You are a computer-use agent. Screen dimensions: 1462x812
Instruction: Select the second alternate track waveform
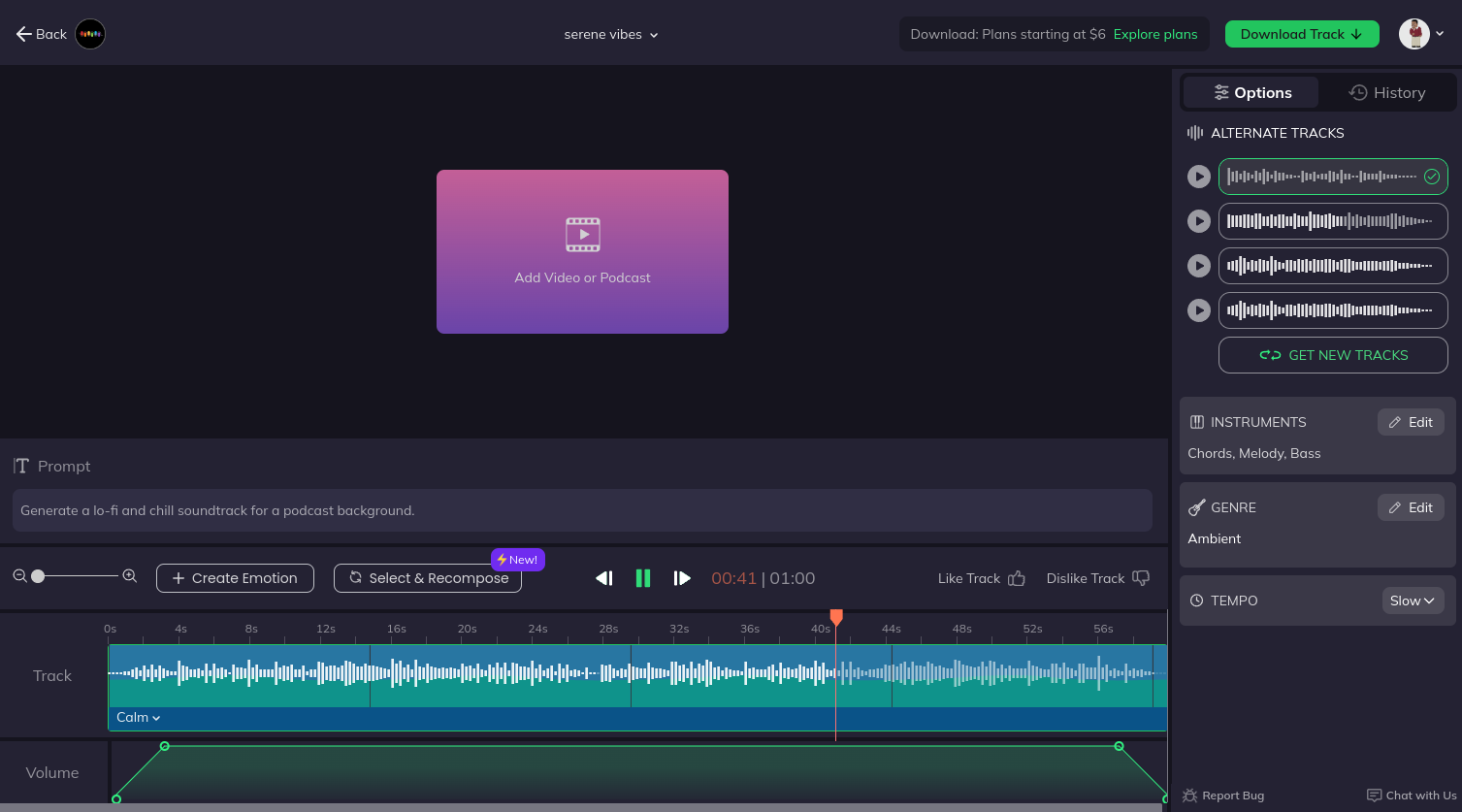pos(1332,221)
